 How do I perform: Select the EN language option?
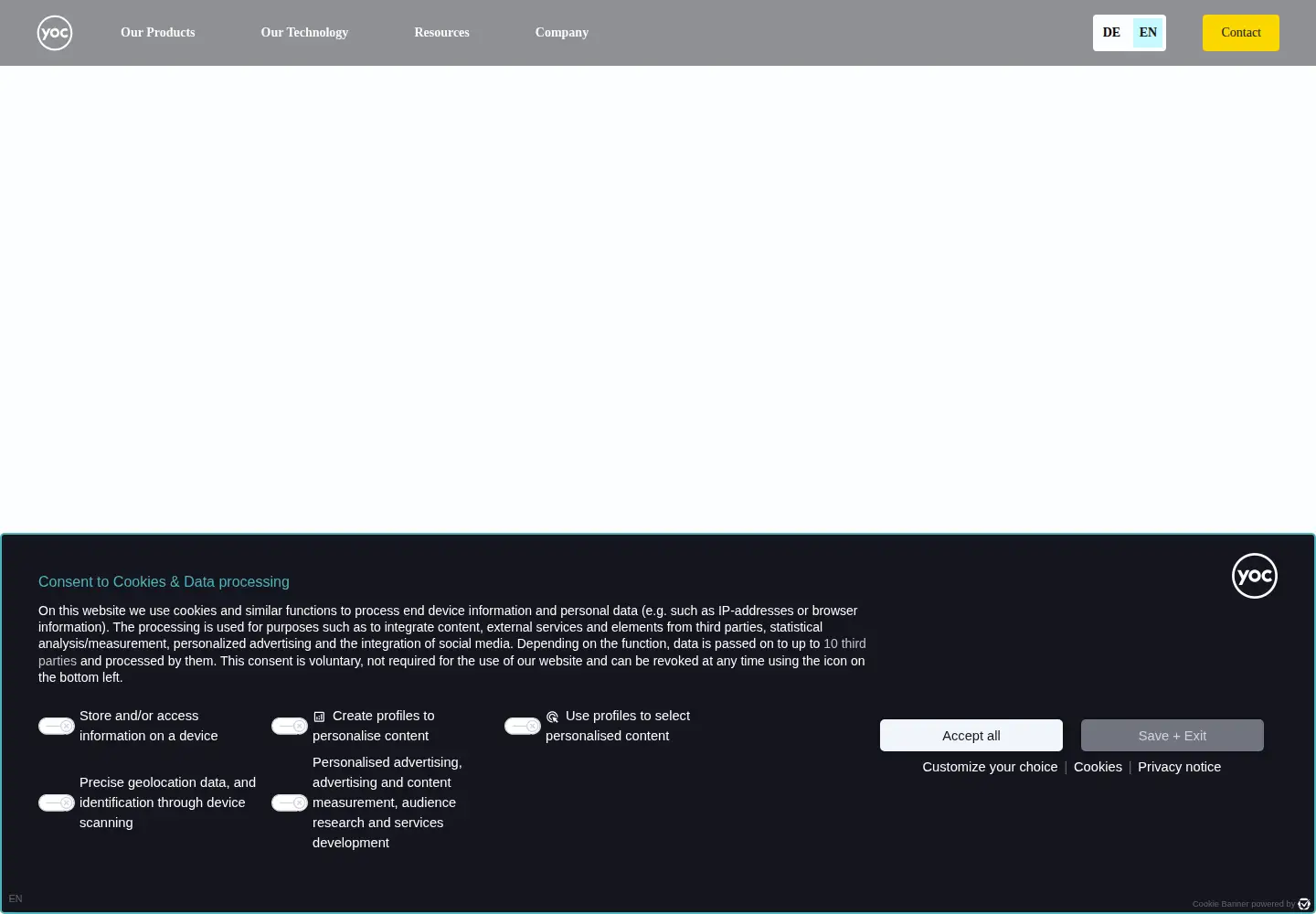click(x=1148, y=33)
